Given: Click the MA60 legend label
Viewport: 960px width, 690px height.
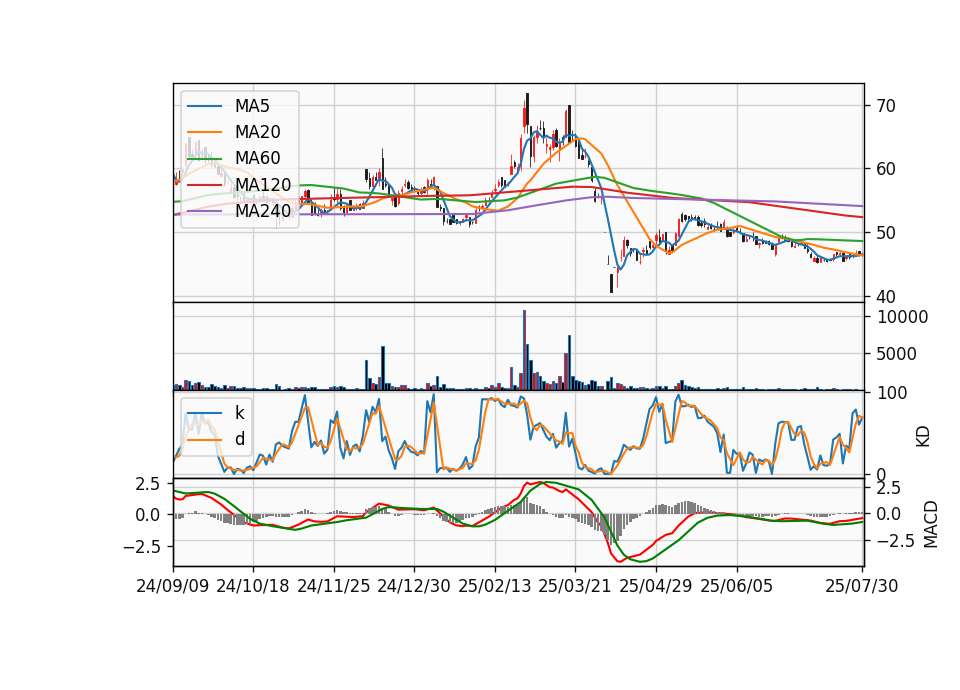Looking at the screenshot, I should click(258, 158).
